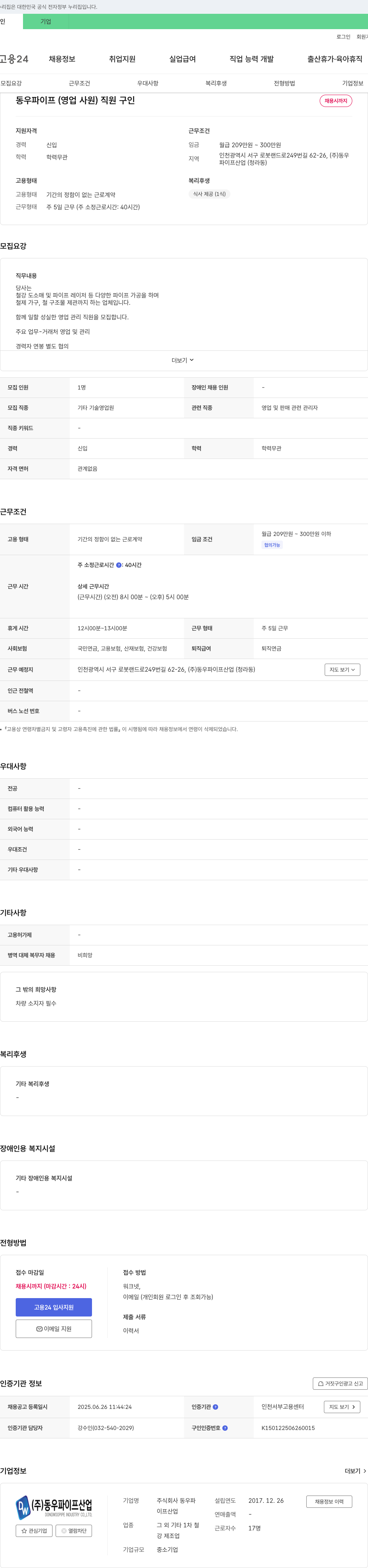This screenshot has width=368, height=1568.
Task: Click the job title 동우파이프 (영업 사원) 직원 구인
Action: [76, 100]
